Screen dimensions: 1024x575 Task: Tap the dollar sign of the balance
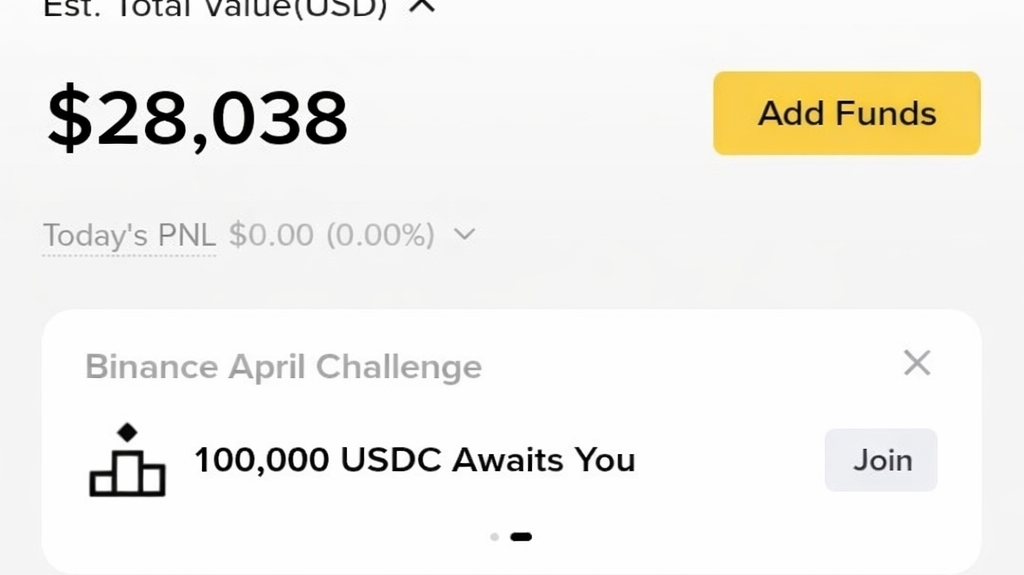click(68, 118)
